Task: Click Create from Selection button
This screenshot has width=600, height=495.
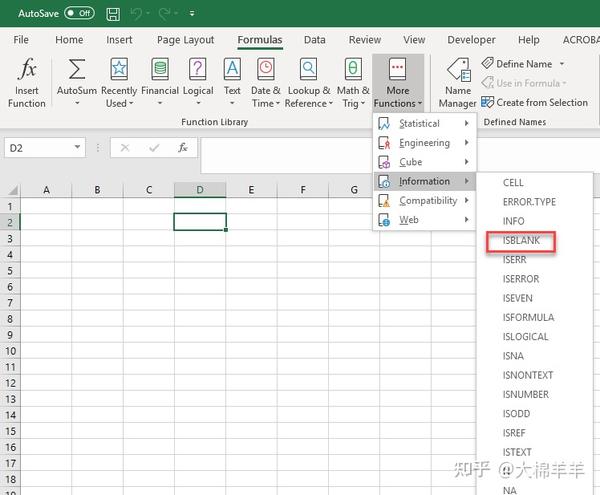Action: [x=535, y=103]
